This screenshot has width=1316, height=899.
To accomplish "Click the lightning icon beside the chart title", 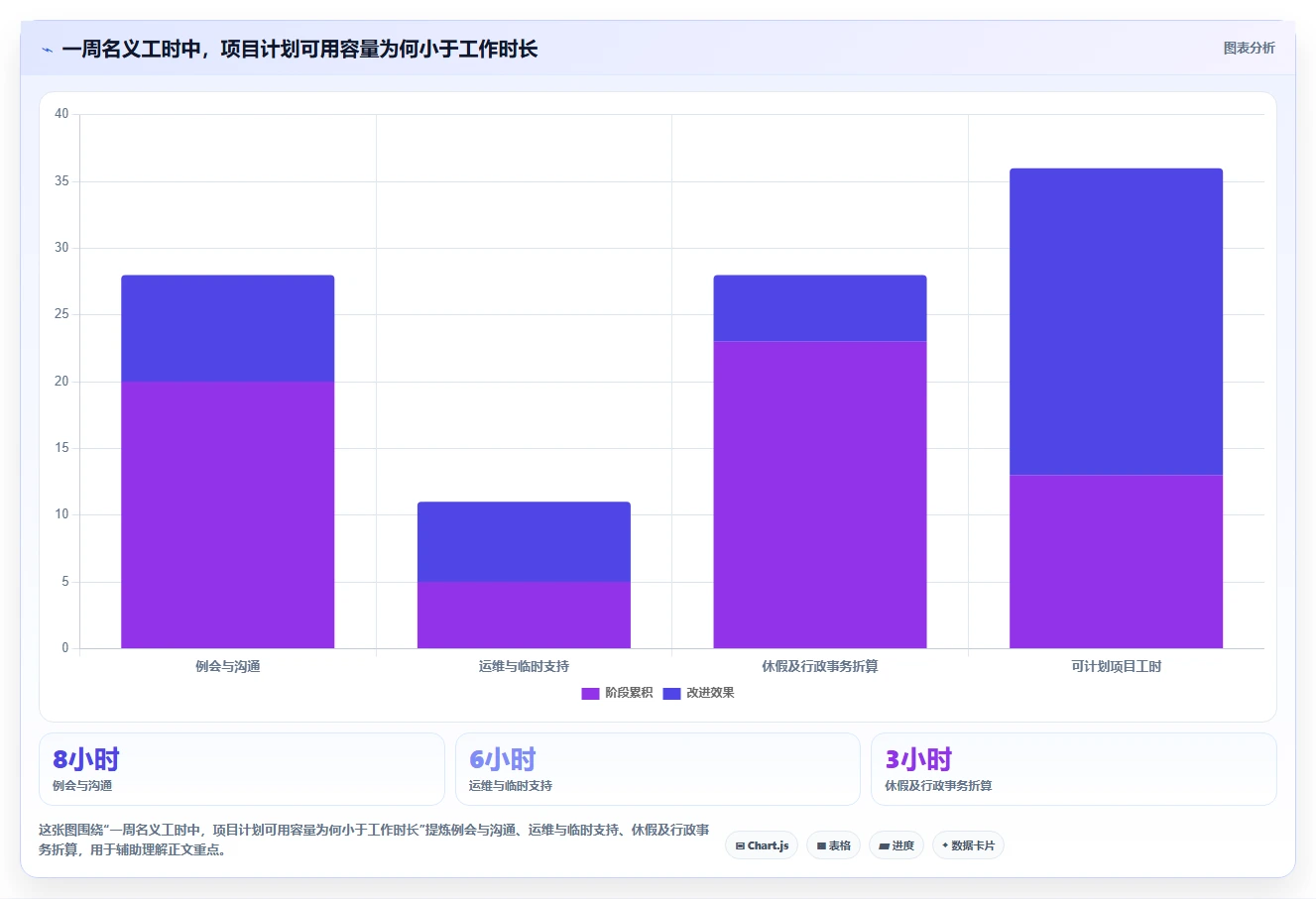I will (47, 50).
